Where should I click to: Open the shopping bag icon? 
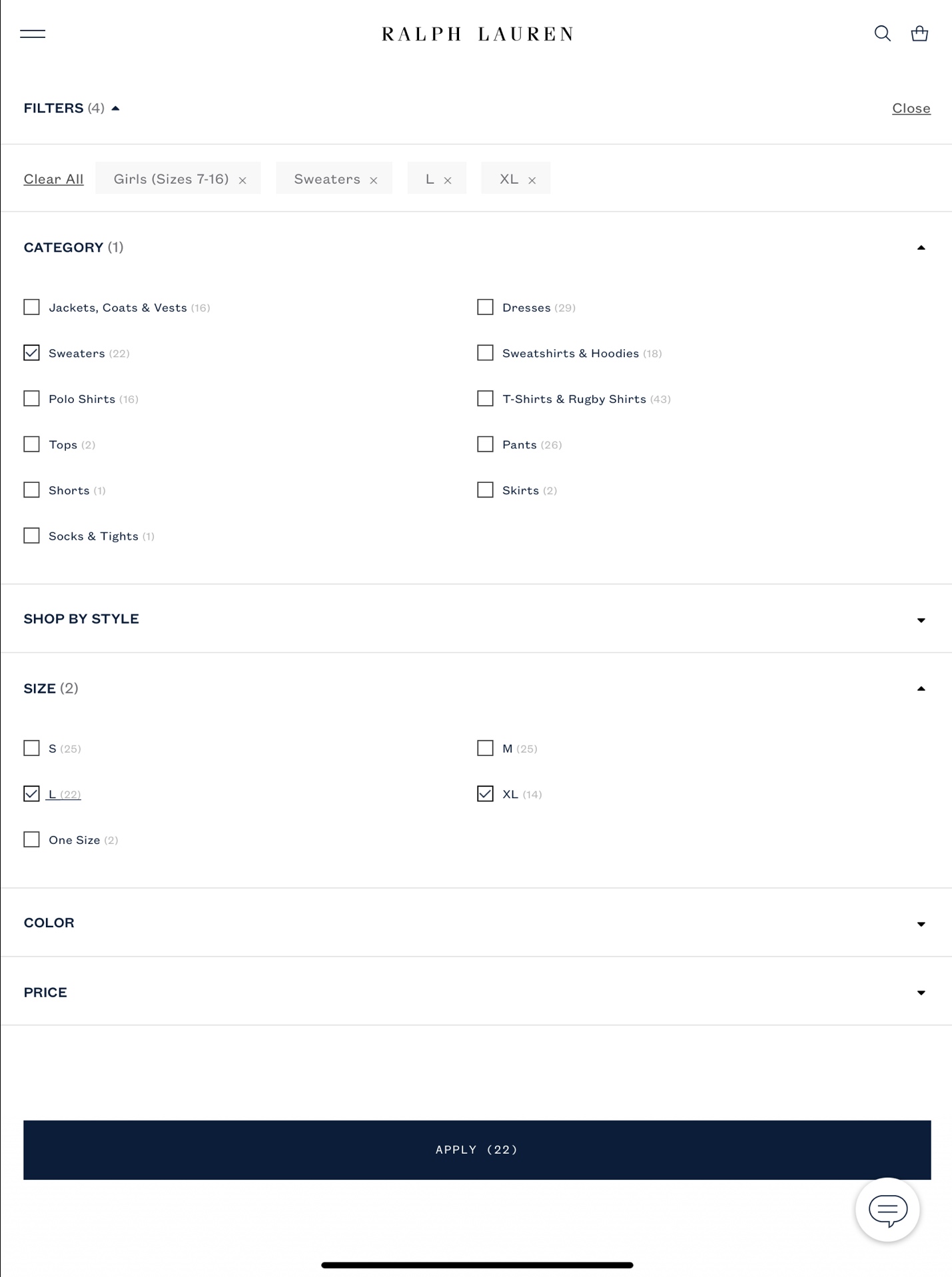(x=919, y=33)
